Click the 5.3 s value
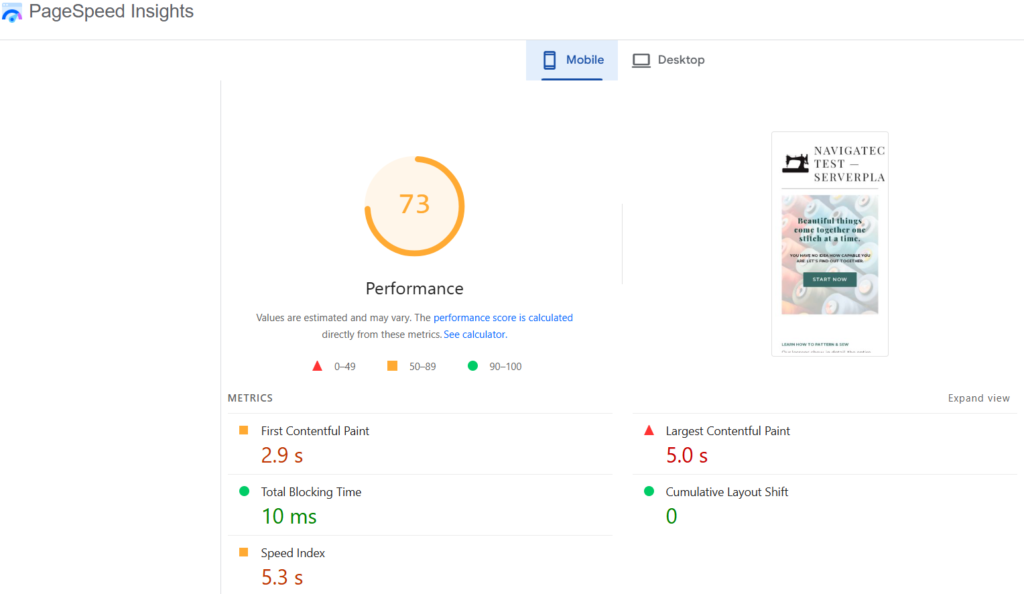The width and height of the screenshot is (1024, 594). [x=281, y=577]
